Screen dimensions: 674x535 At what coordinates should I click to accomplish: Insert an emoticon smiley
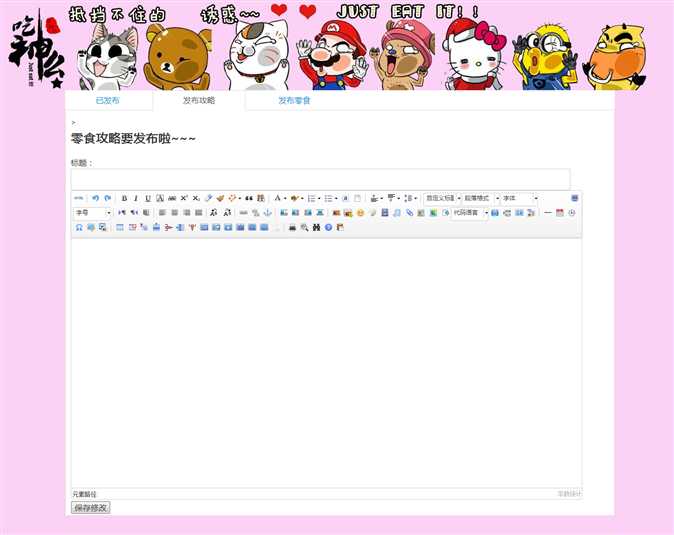click(x=360, y=213)
